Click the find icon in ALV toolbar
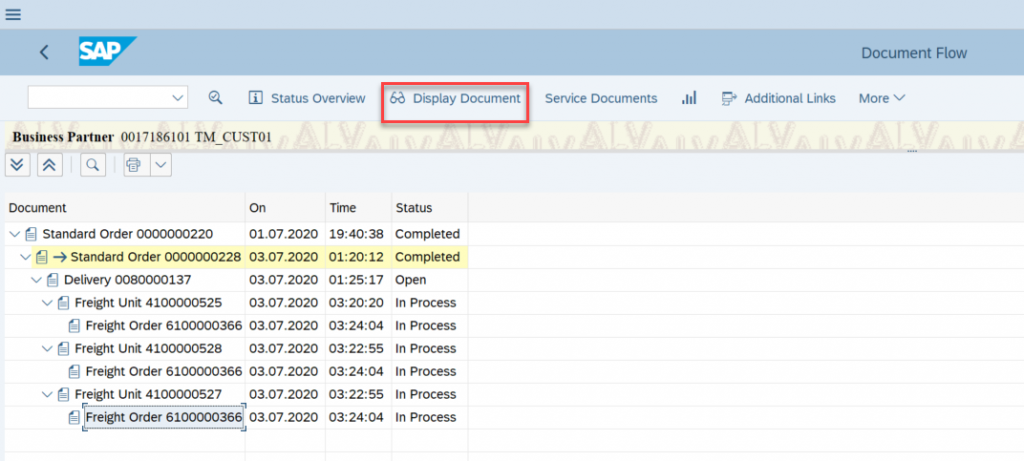Viewport: 1024px width, 461px height. [x=93, y=165]
